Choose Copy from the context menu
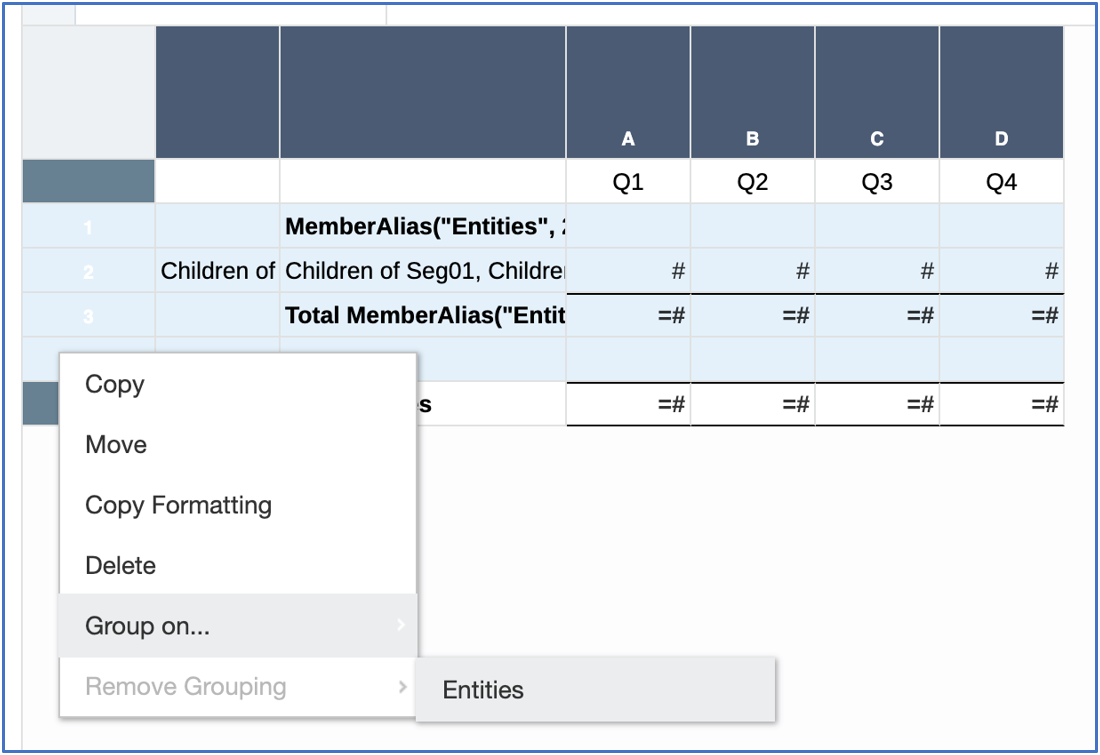1100x755 pixels. [115, 385]
